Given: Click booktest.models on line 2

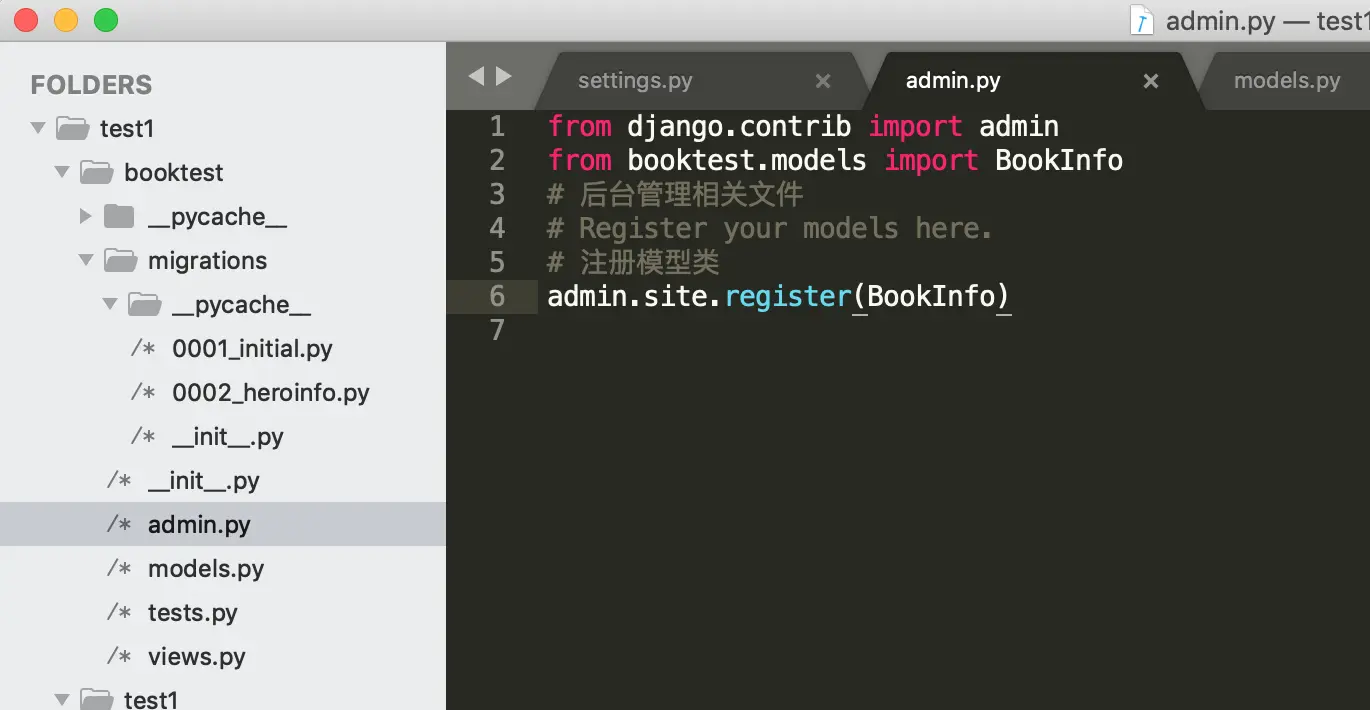Looking at the screenshot, I should pyautogui.click(x=747, y=160).
